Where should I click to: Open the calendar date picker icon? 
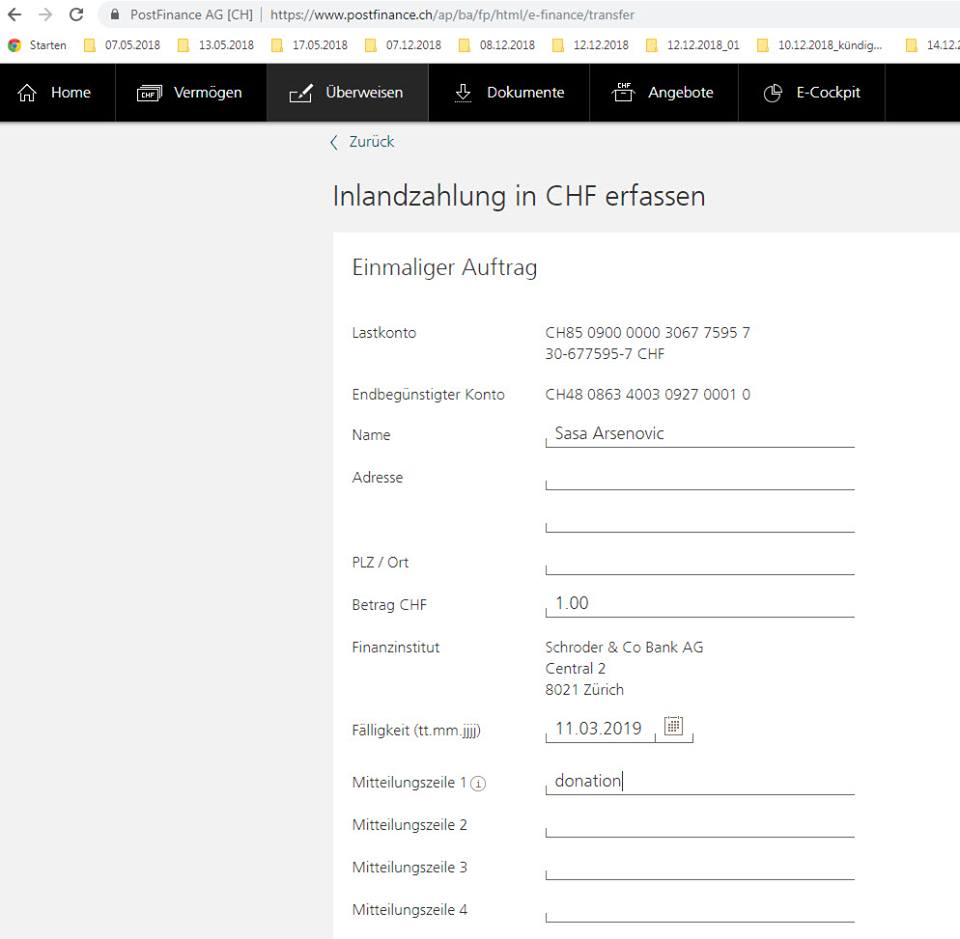674,727
